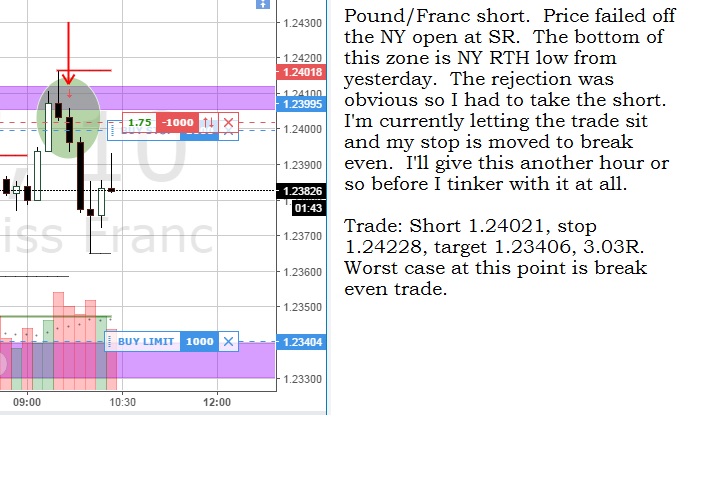Select the lower purple zone rectangle

tap(138, 360)
